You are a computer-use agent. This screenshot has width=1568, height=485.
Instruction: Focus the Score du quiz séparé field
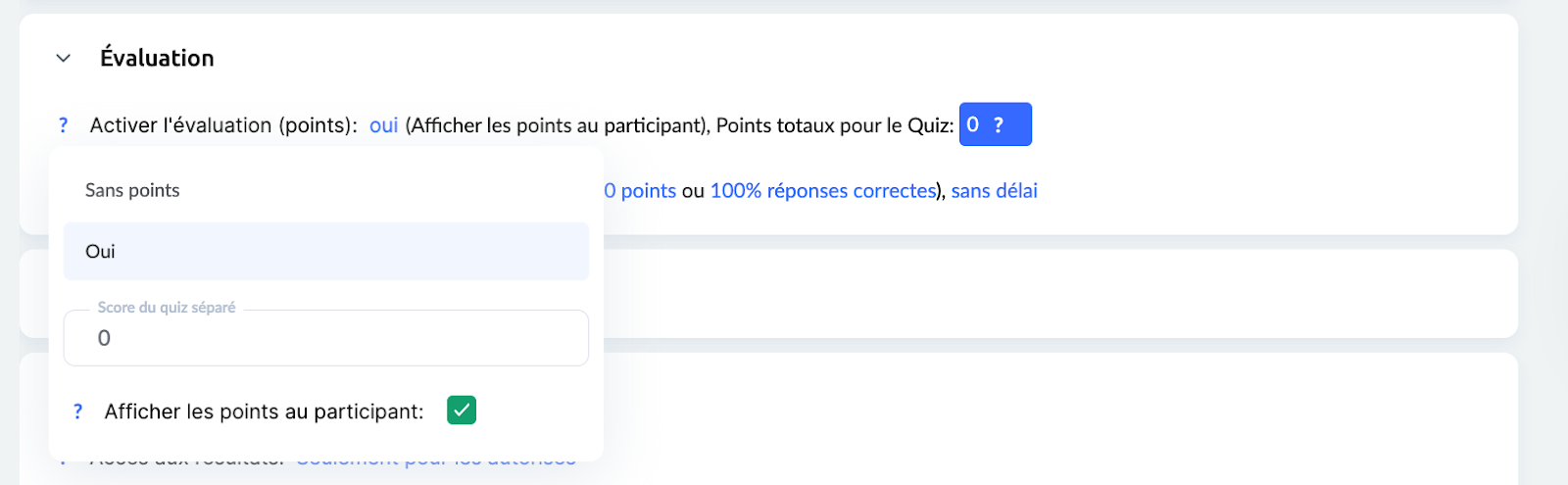325,339
